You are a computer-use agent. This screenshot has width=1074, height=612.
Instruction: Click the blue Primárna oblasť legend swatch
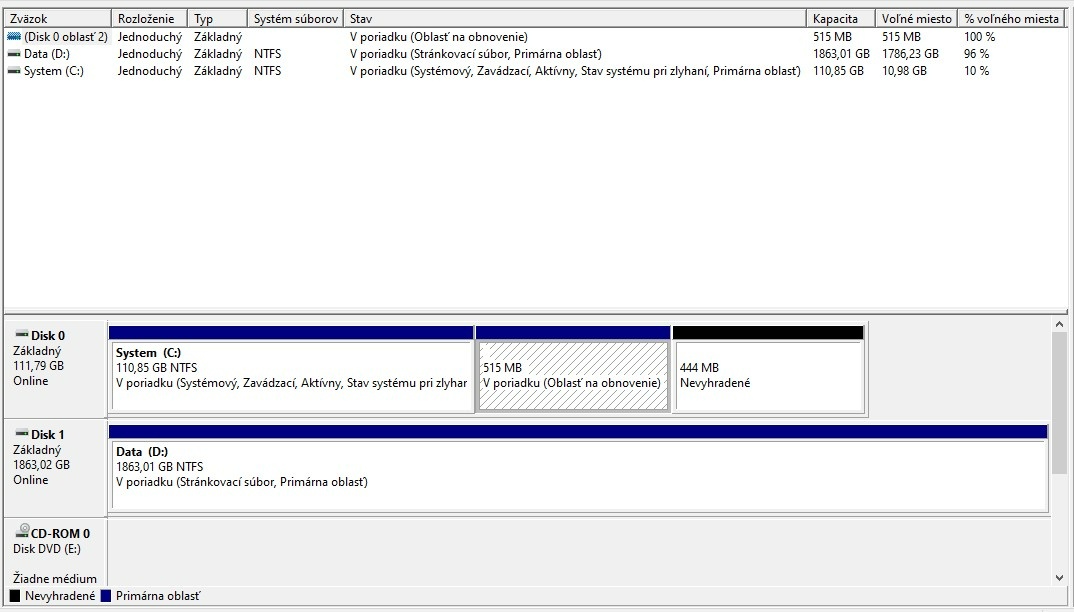(x=105, y=596)
